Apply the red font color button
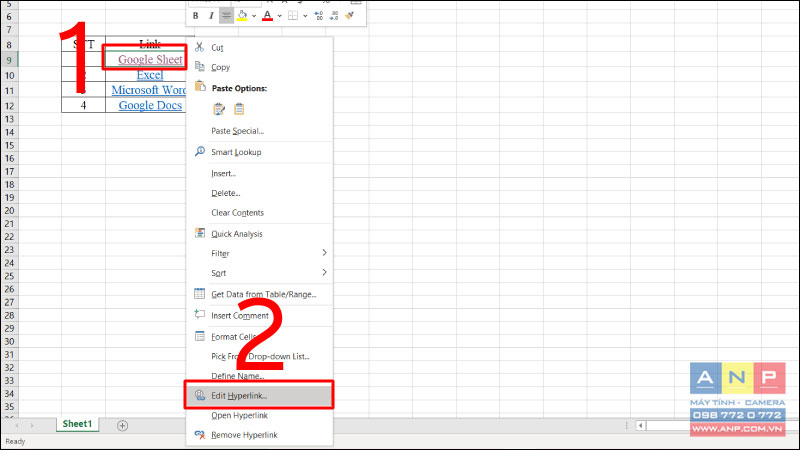Viewport: 800px width, 450px height. (x=267, y=16)
